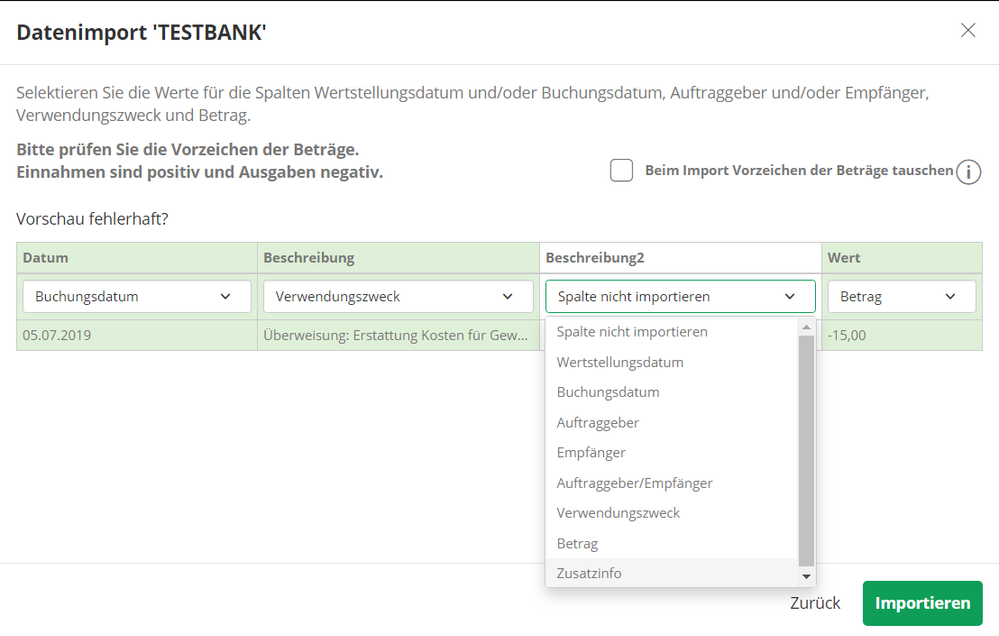
Task: Pick Buchungsdatum option in open list
Action: click(608, 392)
